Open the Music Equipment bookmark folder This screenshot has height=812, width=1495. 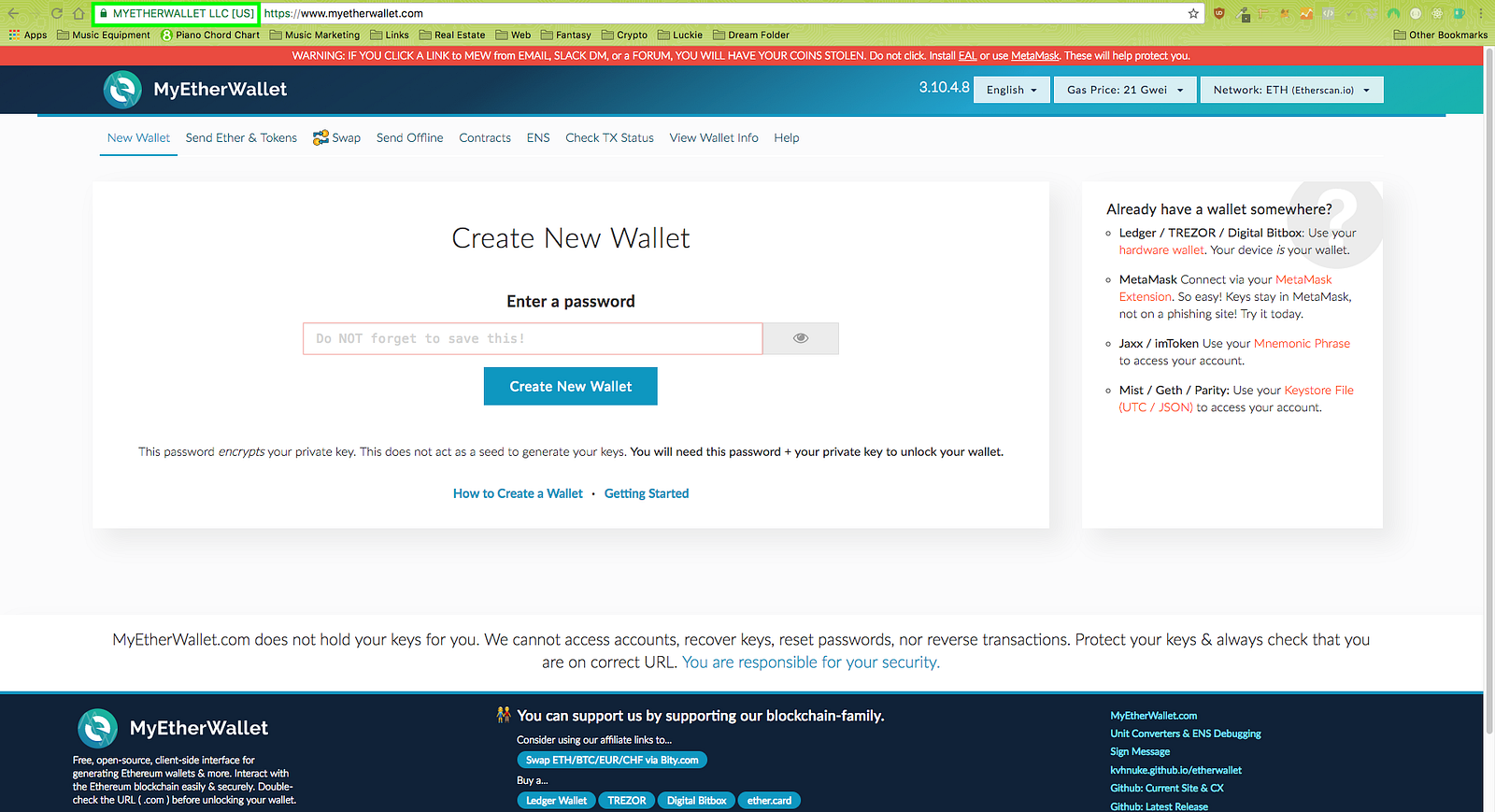[x=104, y=36]
